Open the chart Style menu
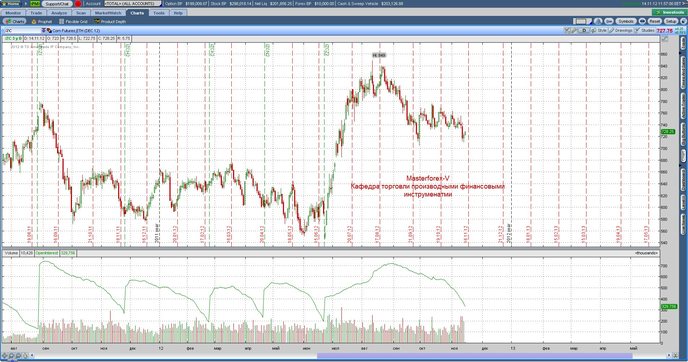688x362 pixels. pyautogui.click(x=599, y=31)
